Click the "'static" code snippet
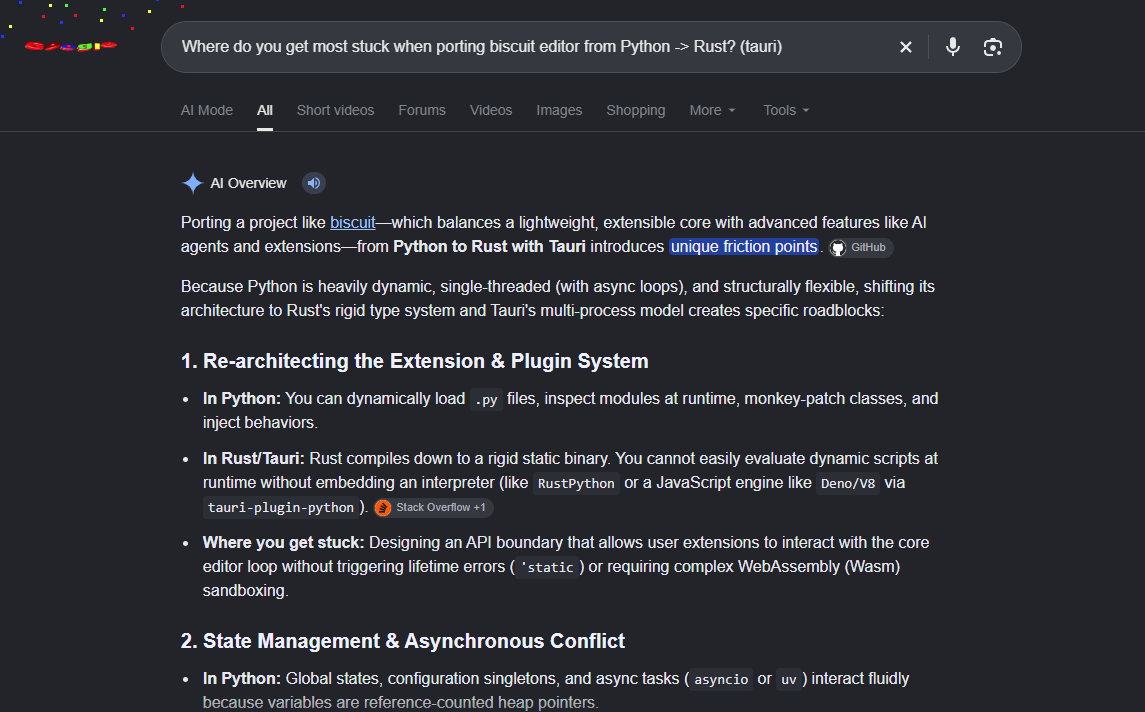The width and height of the screenshot is (1145, 712). pos(547,567)
